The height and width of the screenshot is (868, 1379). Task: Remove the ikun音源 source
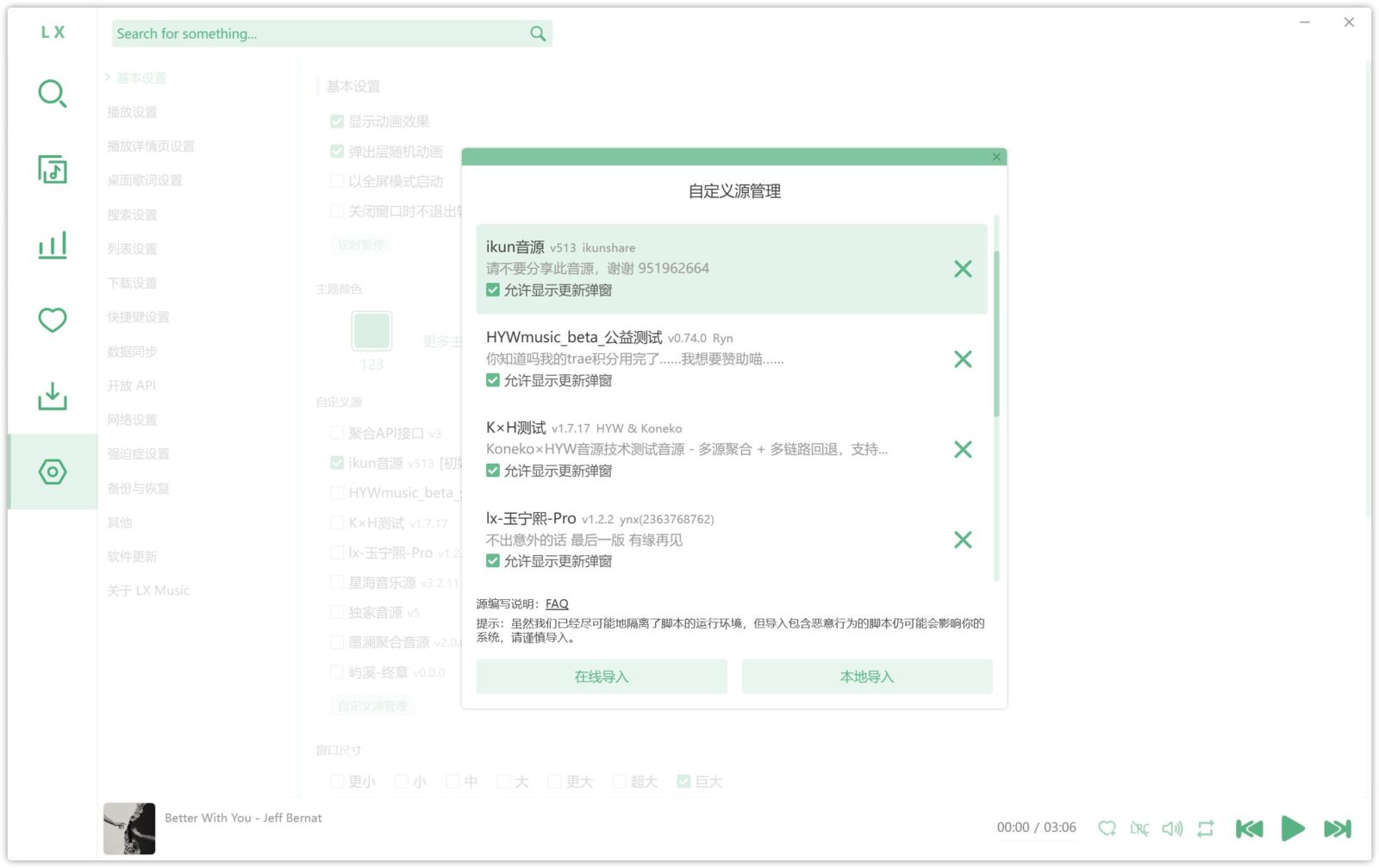tap(963, 269)
